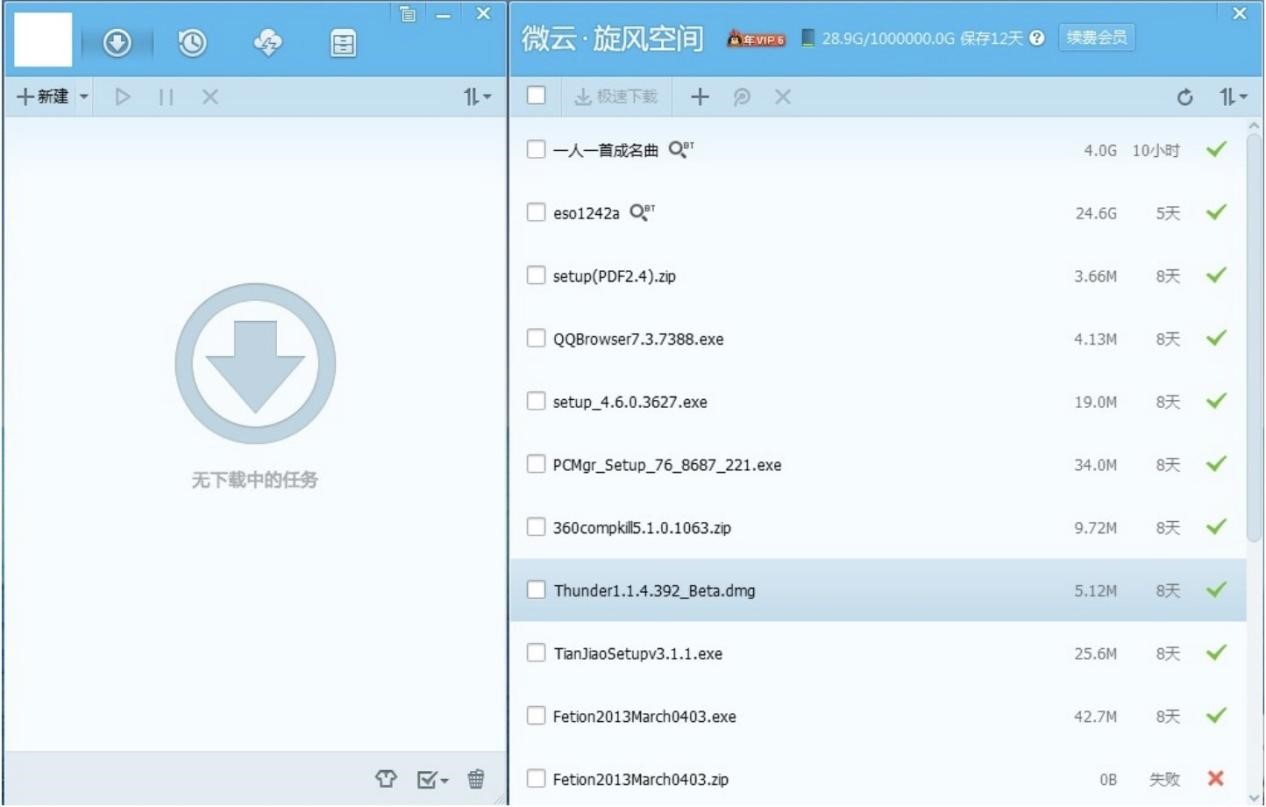Click the refresh icon in 微云 panel
The width and height of the screenshot is (1266, 807).
point(1184,97)
